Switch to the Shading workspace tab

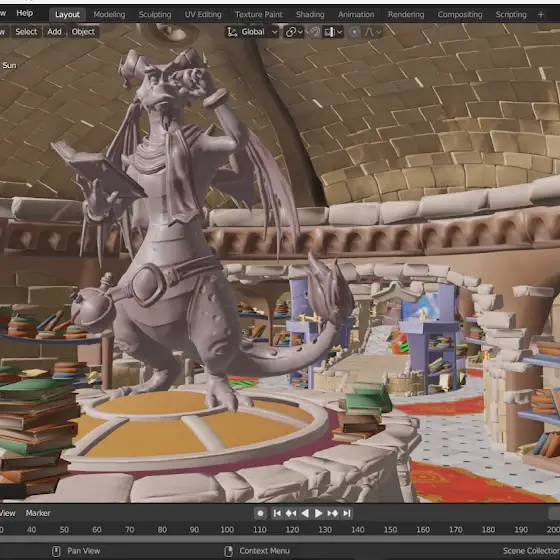310,14
